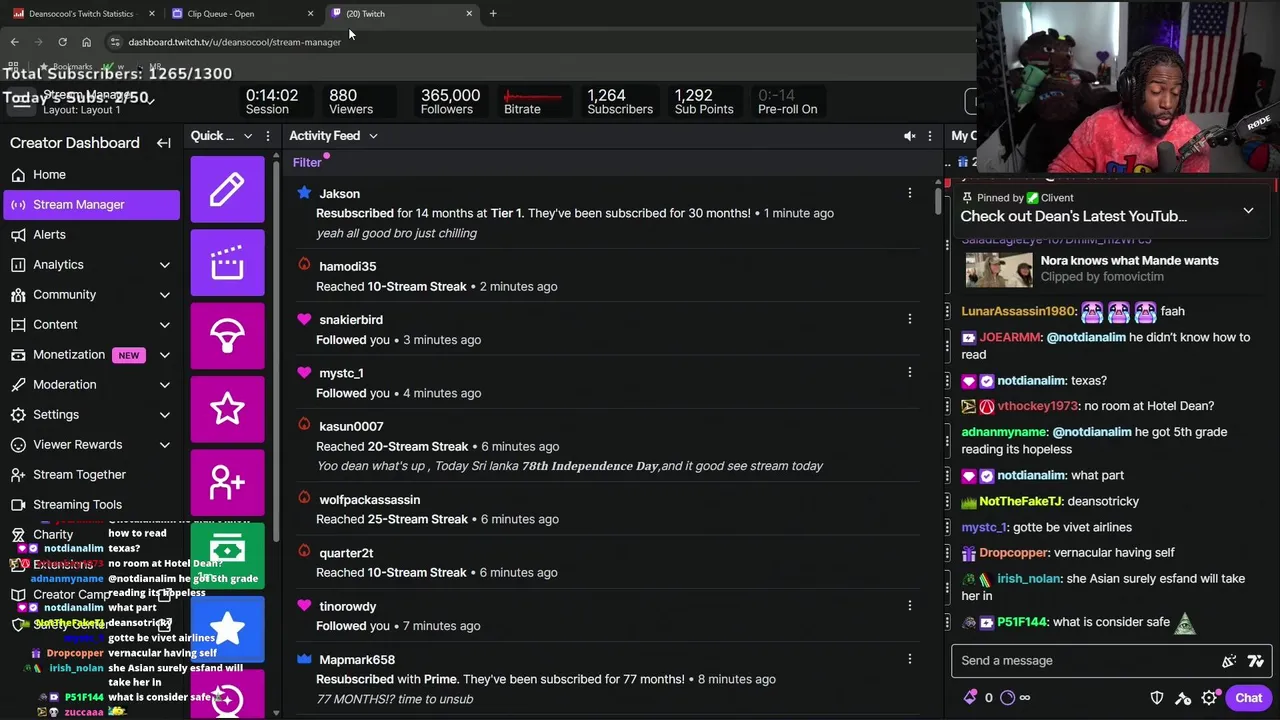Open chat settings gear icon

tap(1208, 698)
